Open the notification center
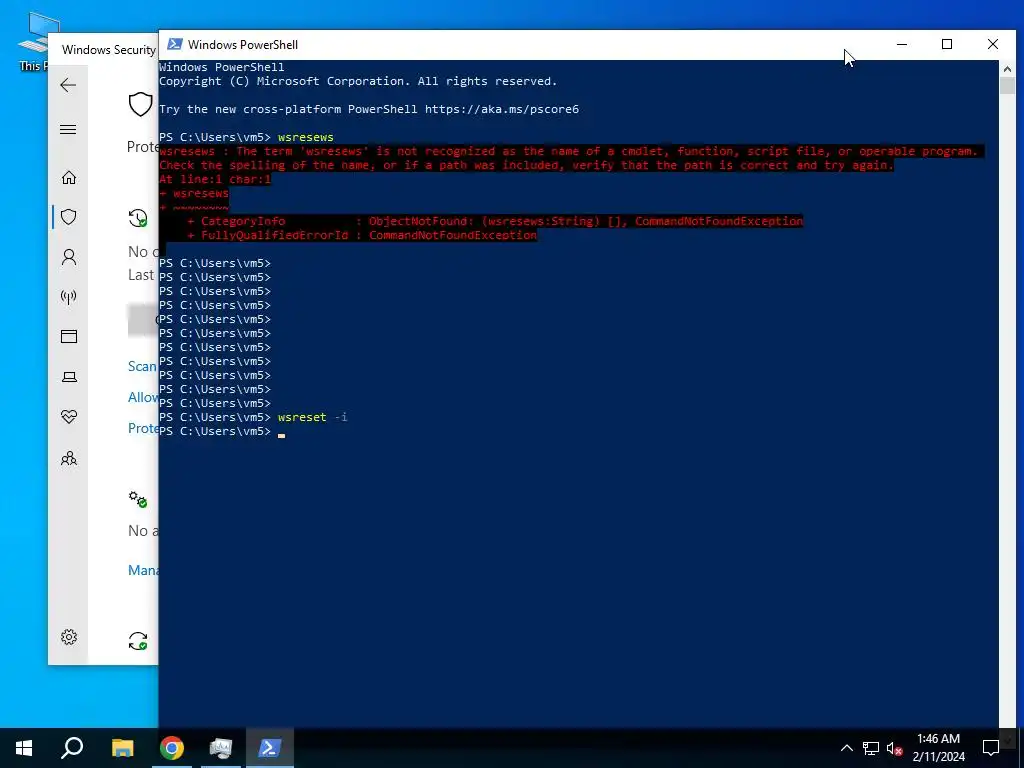Screen dimensions: 1024x768 (991, 748)
